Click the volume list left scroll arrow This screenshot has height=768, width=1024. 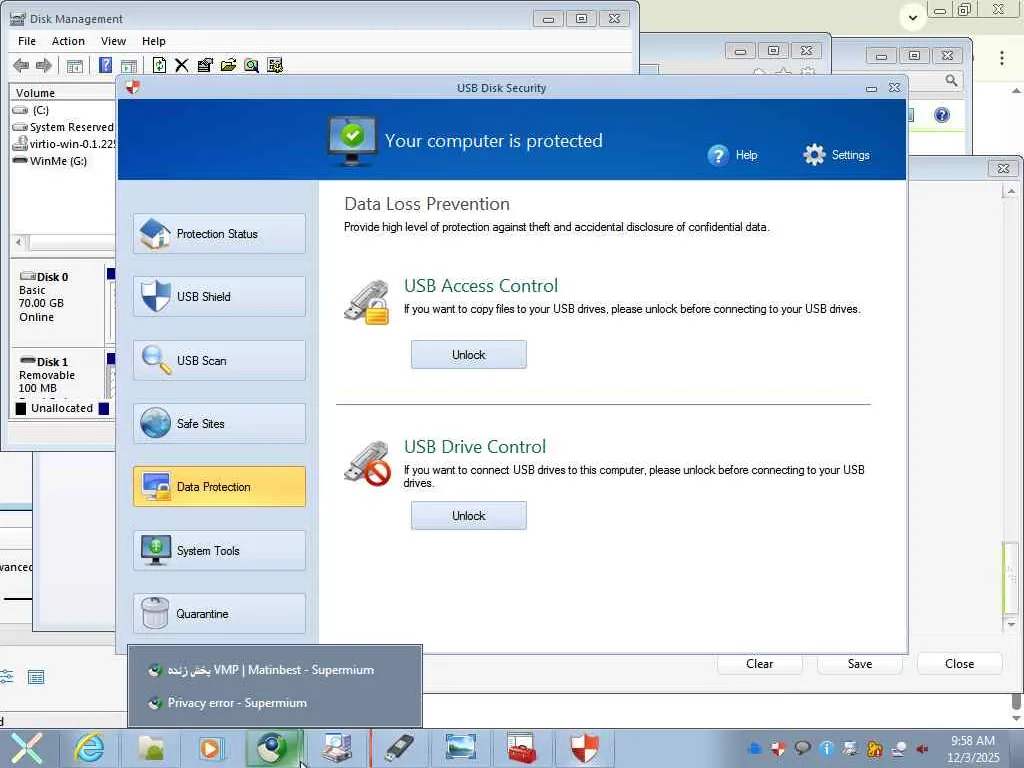click(x=19, y=242)
